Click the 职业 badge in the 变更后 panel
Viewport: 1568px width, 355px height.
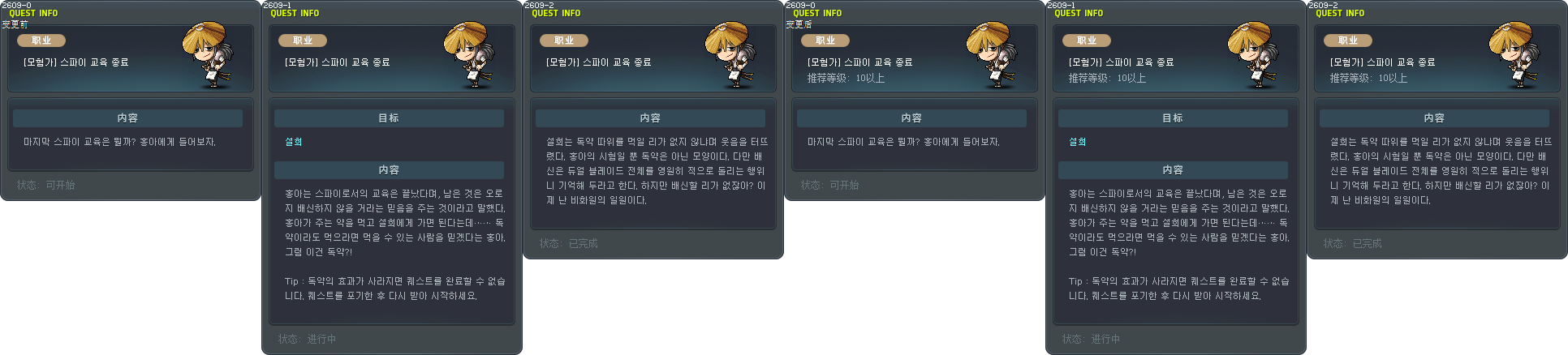(x=825, y=41)
